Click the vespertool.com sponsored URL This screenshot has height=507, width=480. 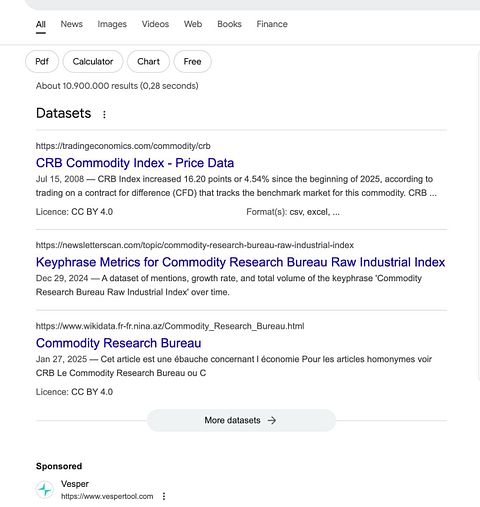107,496
